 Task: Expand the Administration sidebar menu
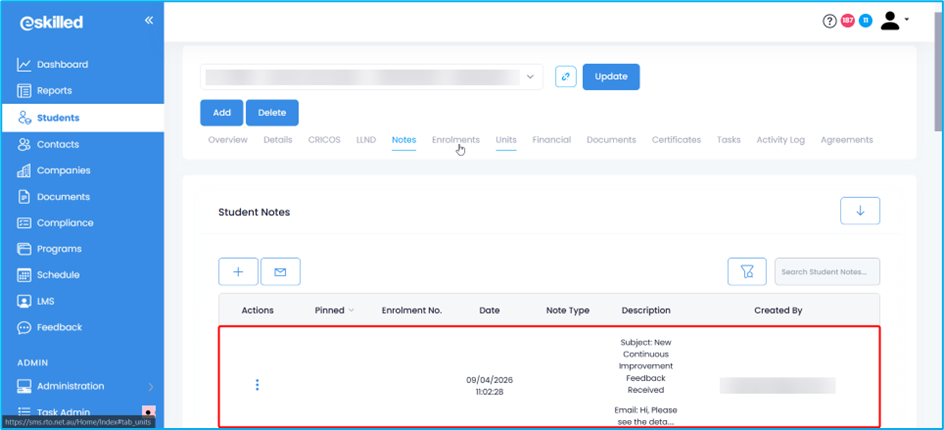[x=83, y=386]
